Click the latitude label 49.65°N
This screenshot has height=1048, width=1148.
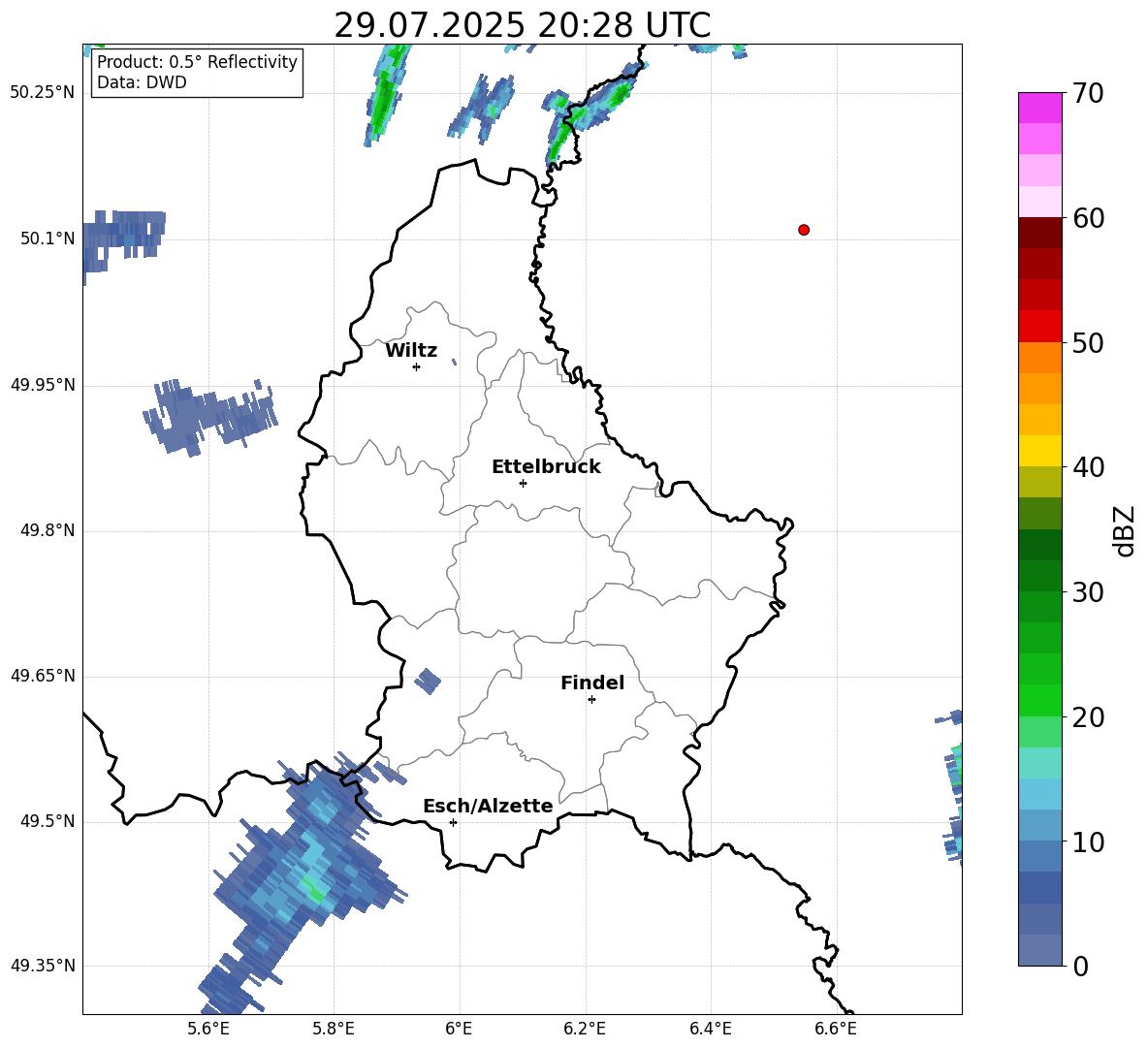click(x=43, y=676)
